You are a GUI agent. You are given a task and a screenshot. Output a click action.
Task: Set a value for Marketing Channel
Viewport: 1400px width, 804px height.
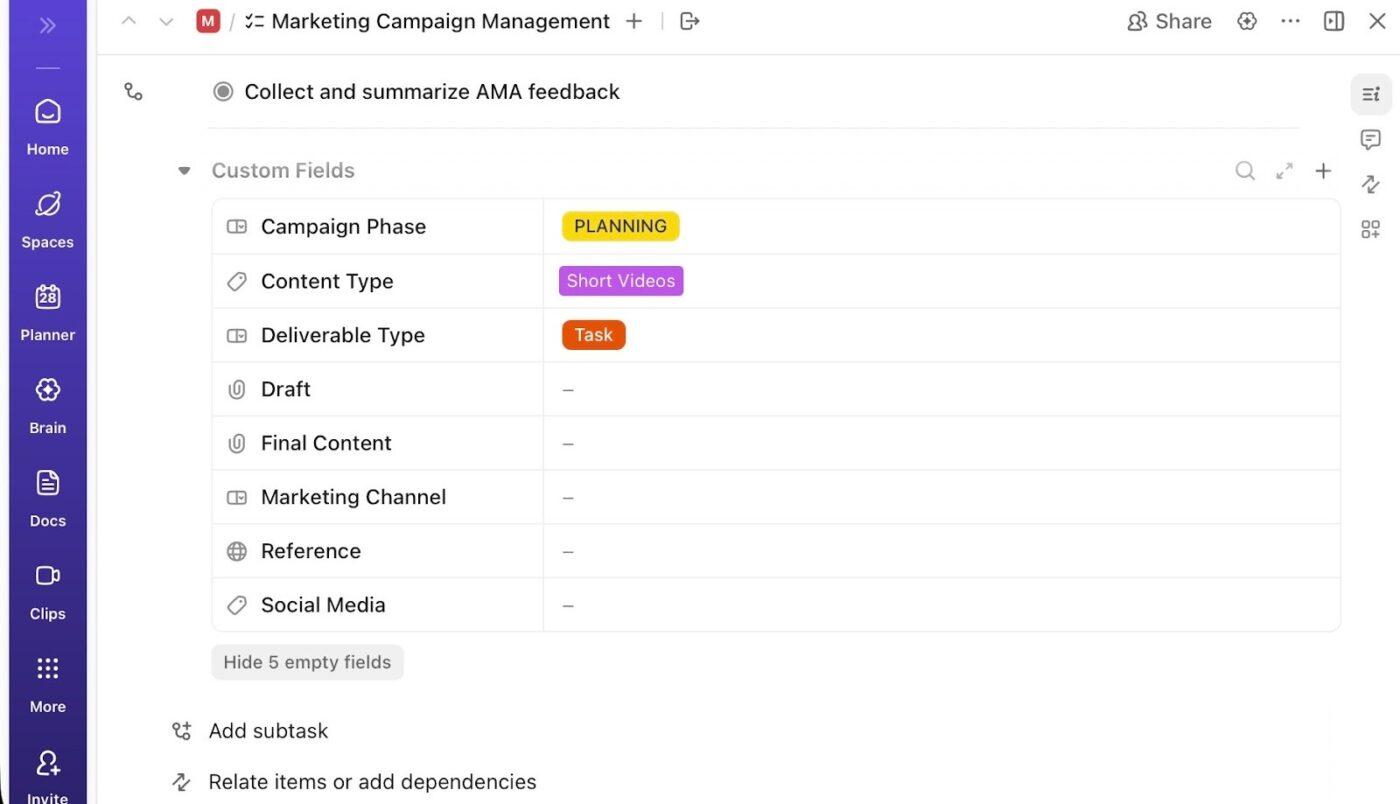(x=568, y=497)
